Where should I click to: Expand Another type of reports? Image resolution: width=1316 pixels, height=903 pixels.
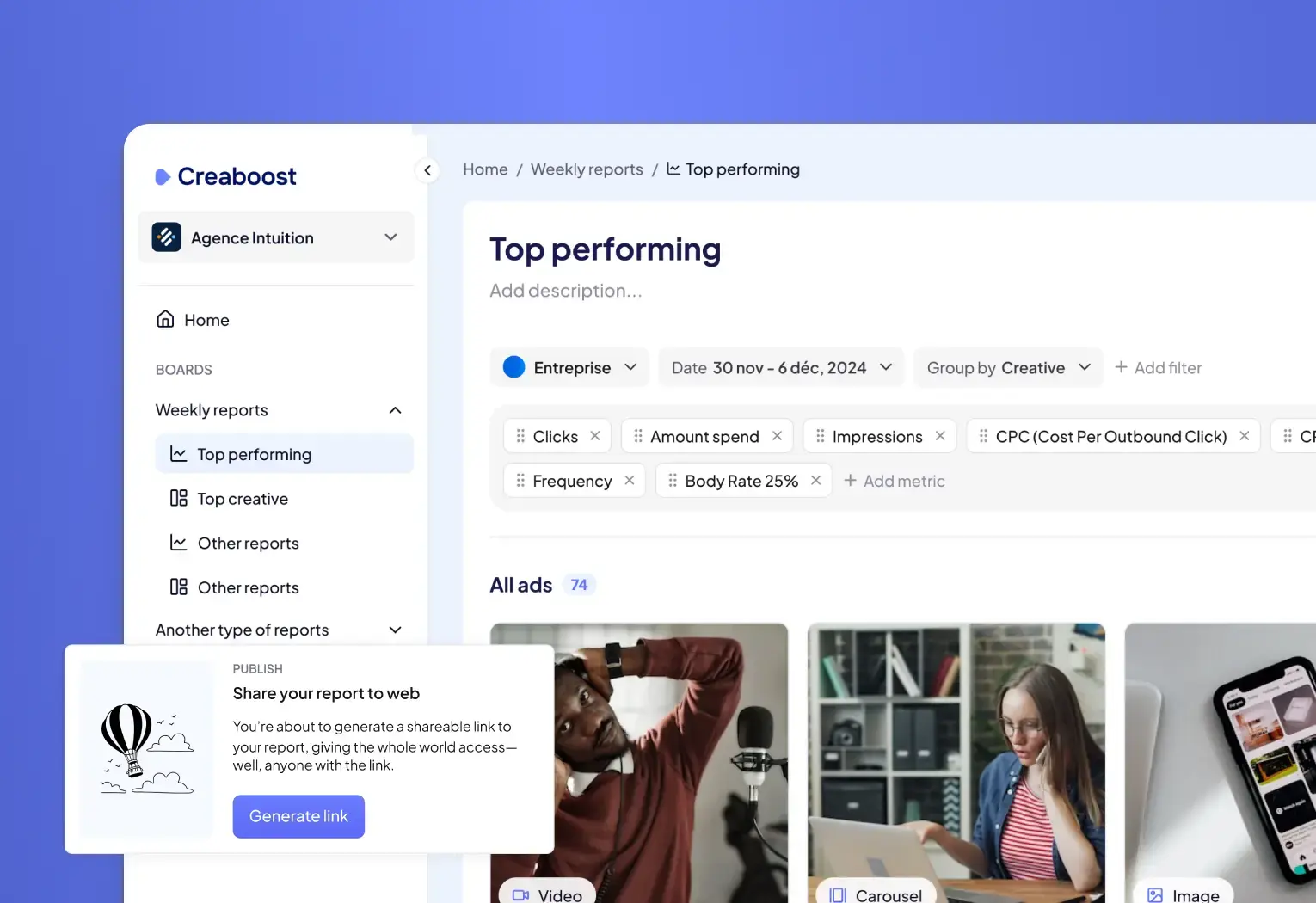pyautogui.click(x=395, y=630)
